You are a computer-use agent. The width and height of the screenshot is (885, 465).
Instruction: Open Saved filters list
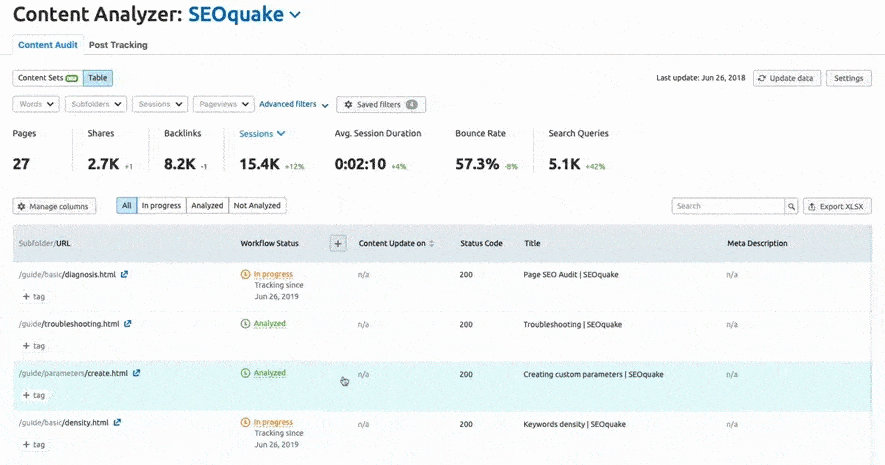pos(381,104)
